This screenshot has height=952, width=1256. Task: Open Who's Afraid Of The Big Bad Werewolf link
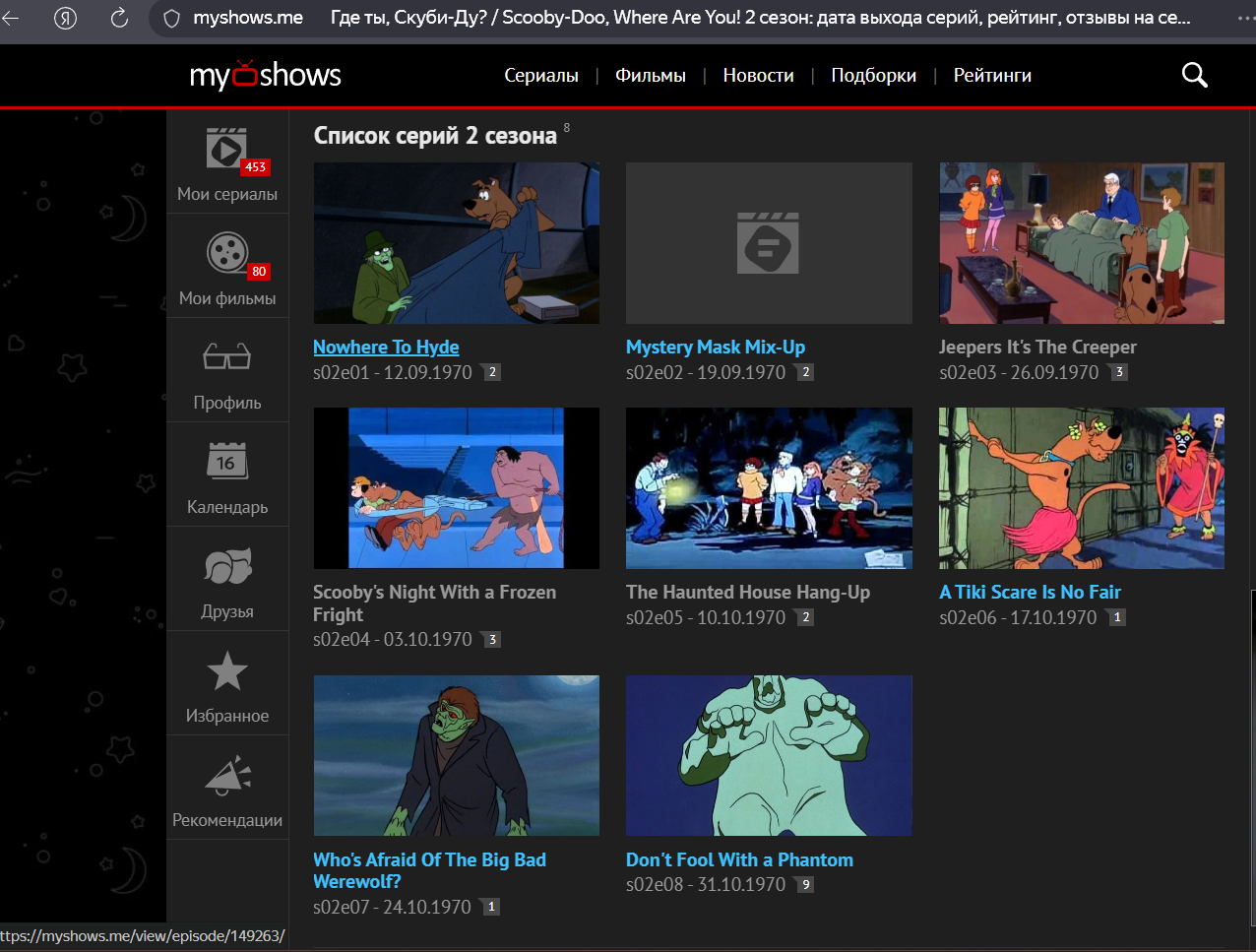pos(429,870)
